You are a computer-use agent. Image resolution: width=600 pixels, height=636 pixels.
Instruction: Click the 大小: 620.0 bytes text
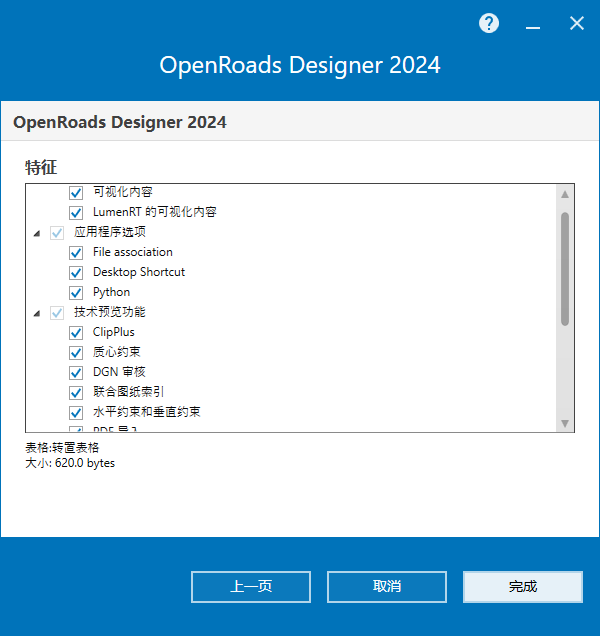click(70, 463)
